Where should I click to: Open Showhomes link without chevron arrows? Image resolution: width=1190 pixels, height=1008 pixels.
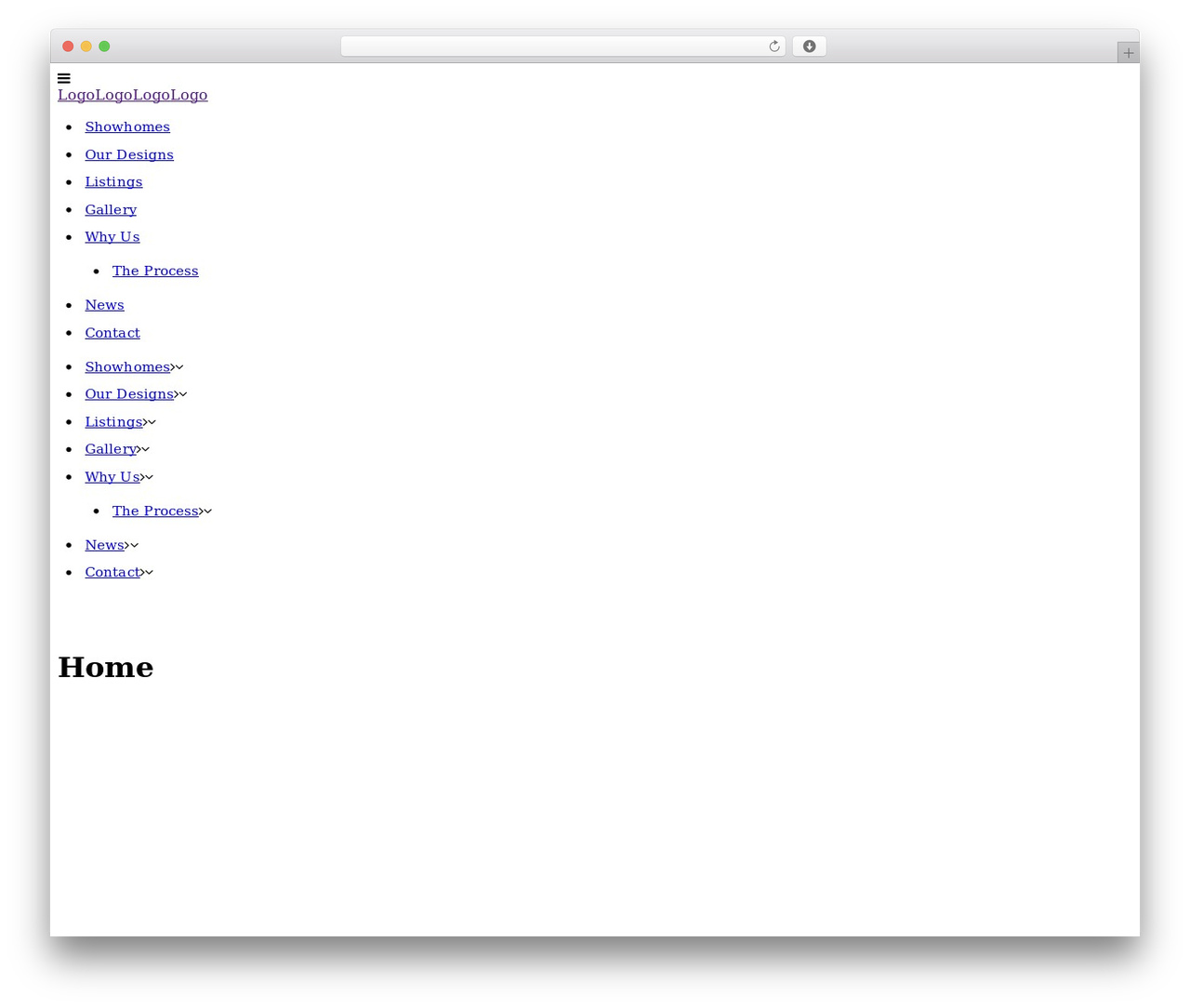127,126
